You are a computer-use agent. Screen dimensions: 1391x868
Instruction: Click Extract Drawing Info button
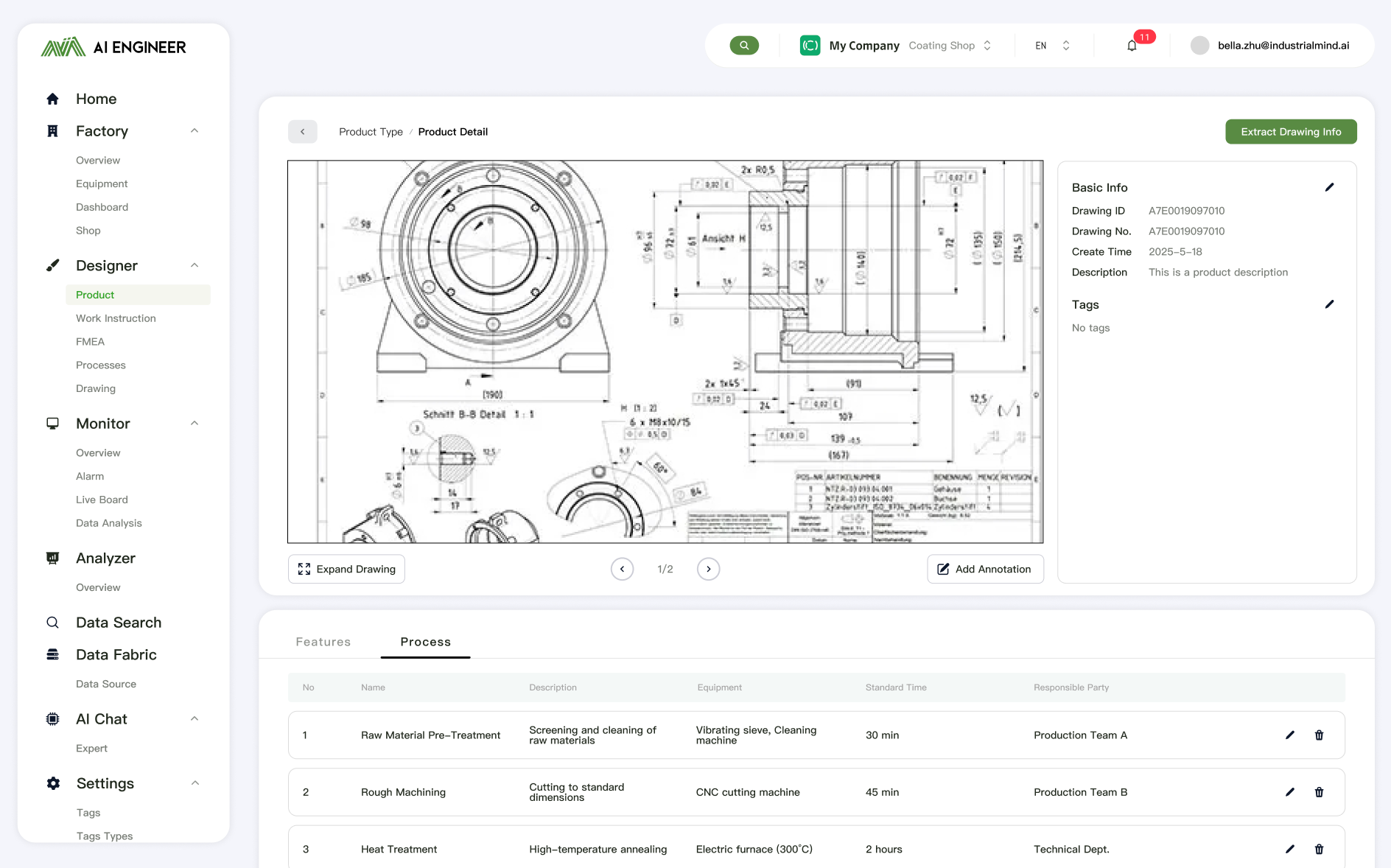(x=1291, y=132)
